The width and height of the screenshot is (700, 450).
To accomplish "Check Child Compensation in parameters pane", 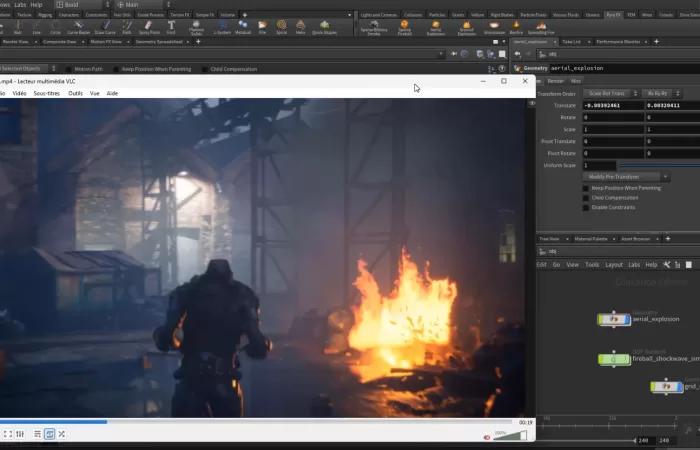I will point(586,198).
